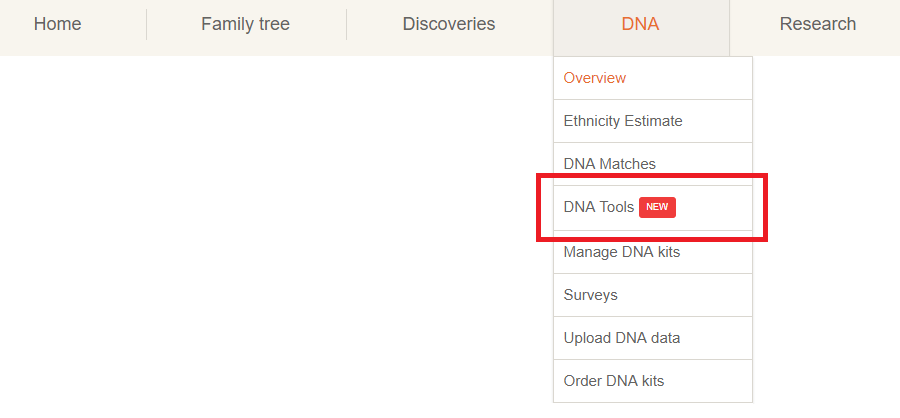Image resolution: width=900 pixels, height=418 pixels.
Task: Choose Overview from the DNA menu
Action: coord(653,78)
